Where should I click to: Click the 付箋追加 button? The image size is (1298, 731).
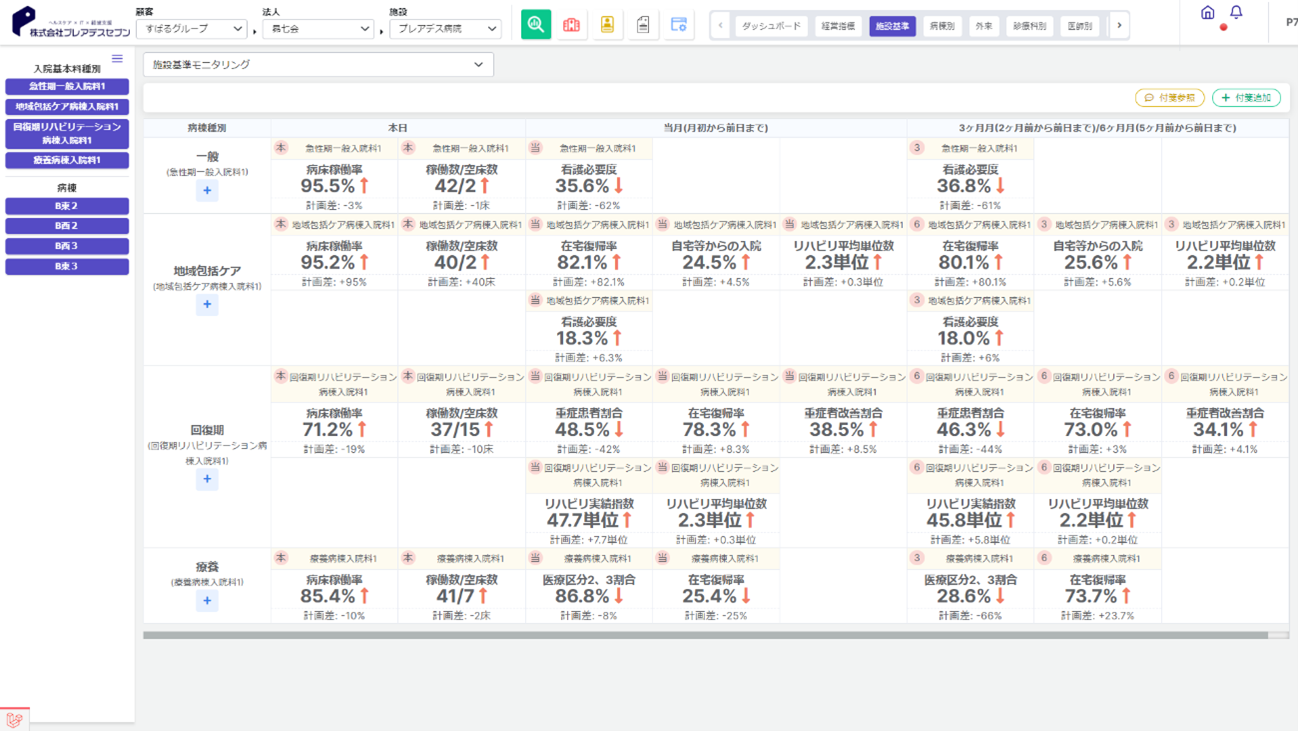tap(1246, 98)
